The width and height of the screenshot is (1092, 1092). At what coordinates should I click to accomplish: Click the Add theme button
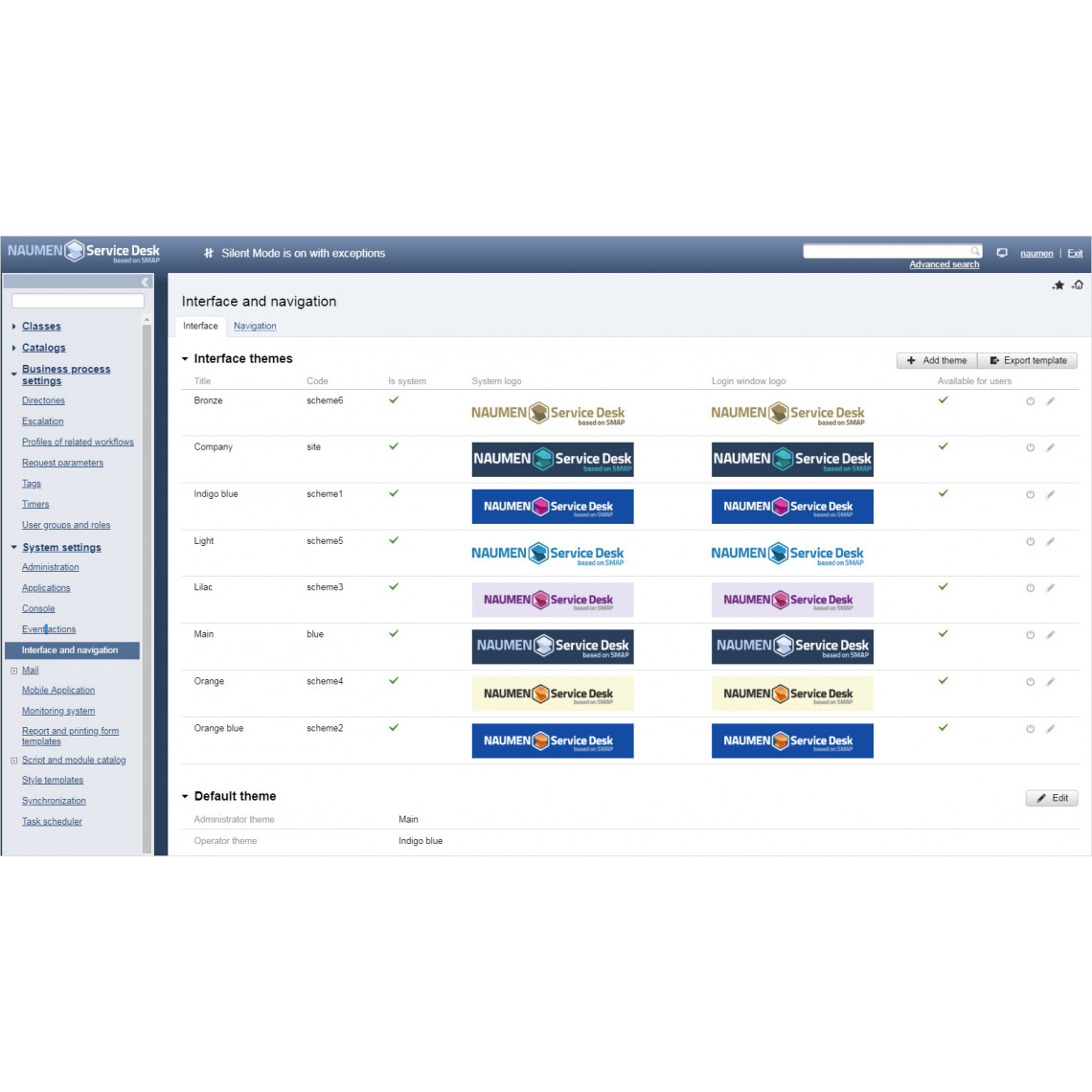pyautogui.click(x=937, y=360)
